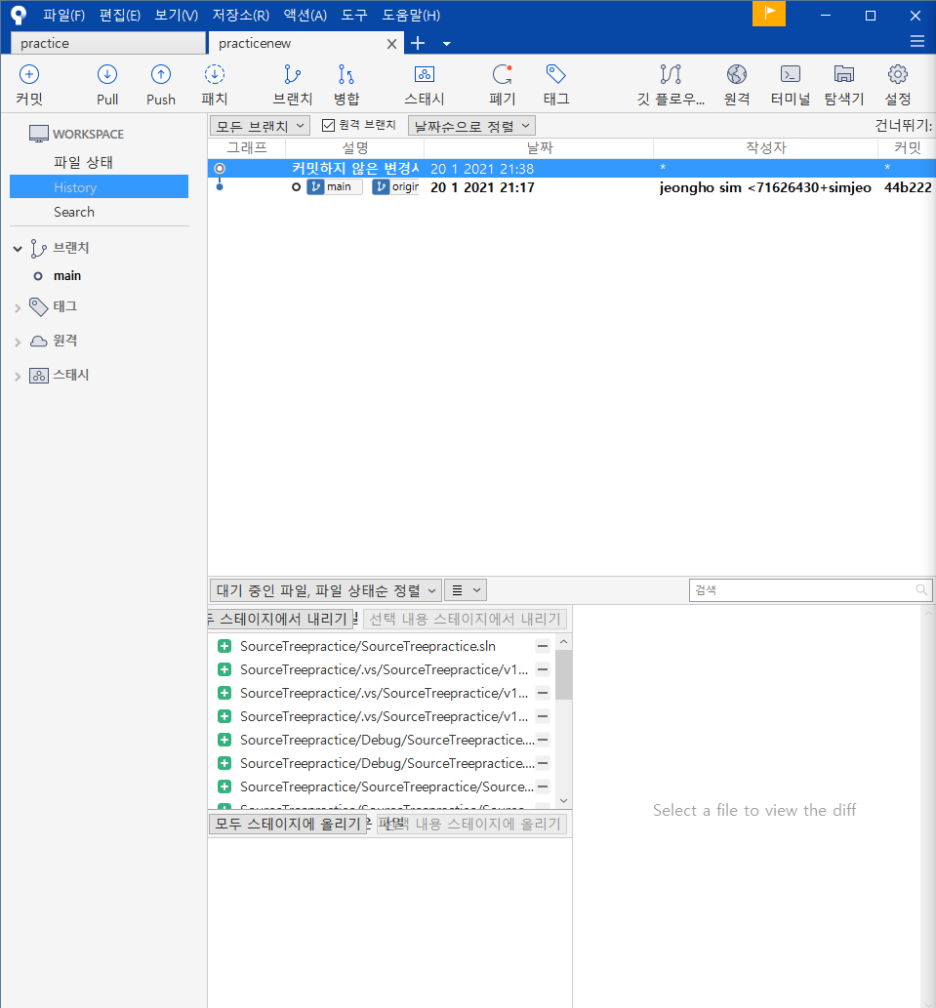Close the practicenew tab
Image resolution: width=936 pixels, height=1008 pixels.
pos(392,44)
